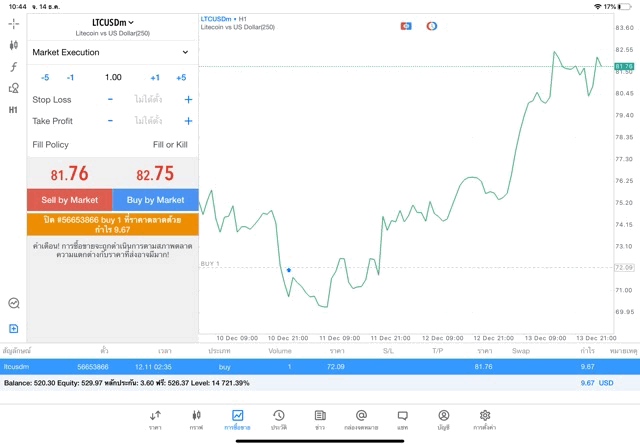This screenshot has height=447, width=640.
Task: Change the H1 timeframe setting
Action: click(x=13, y=110)
